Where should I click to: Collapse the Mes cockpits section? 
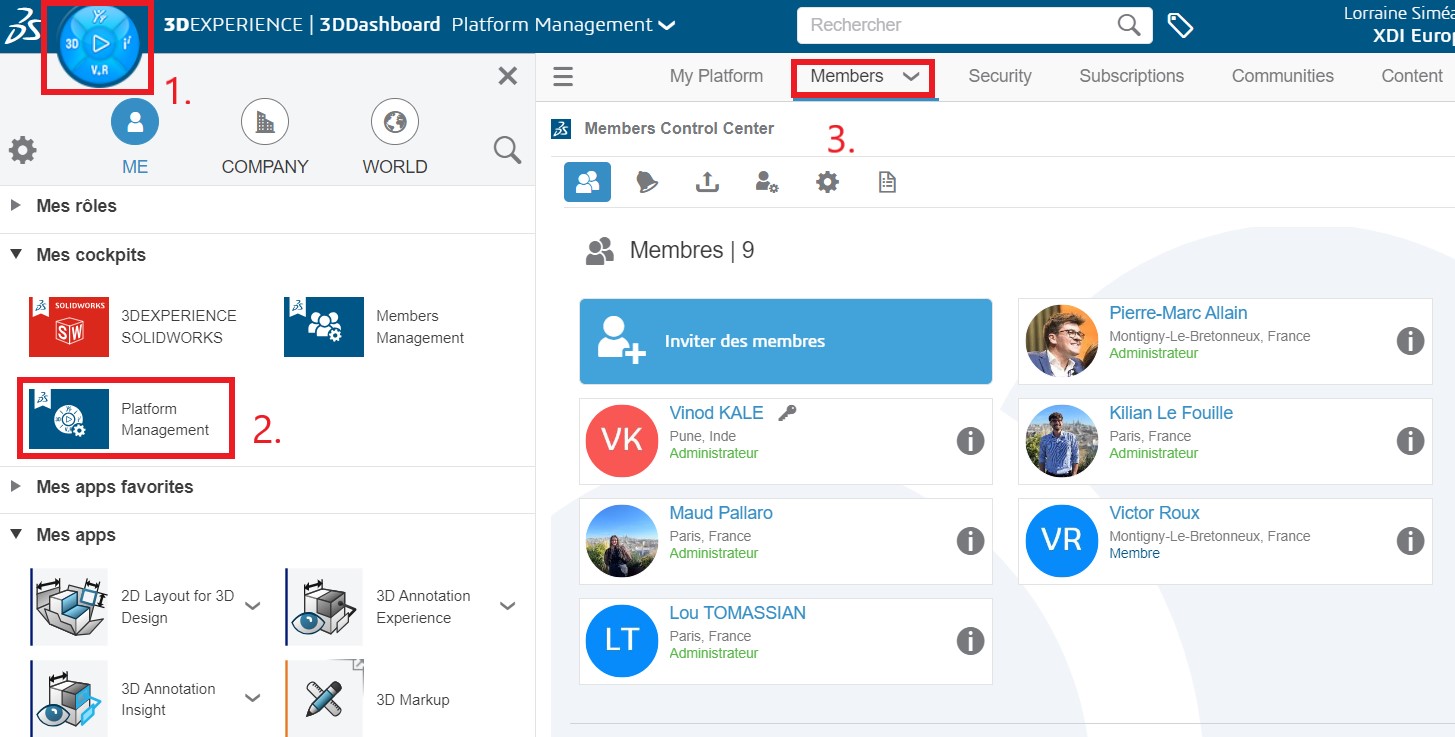pos(16,255)
